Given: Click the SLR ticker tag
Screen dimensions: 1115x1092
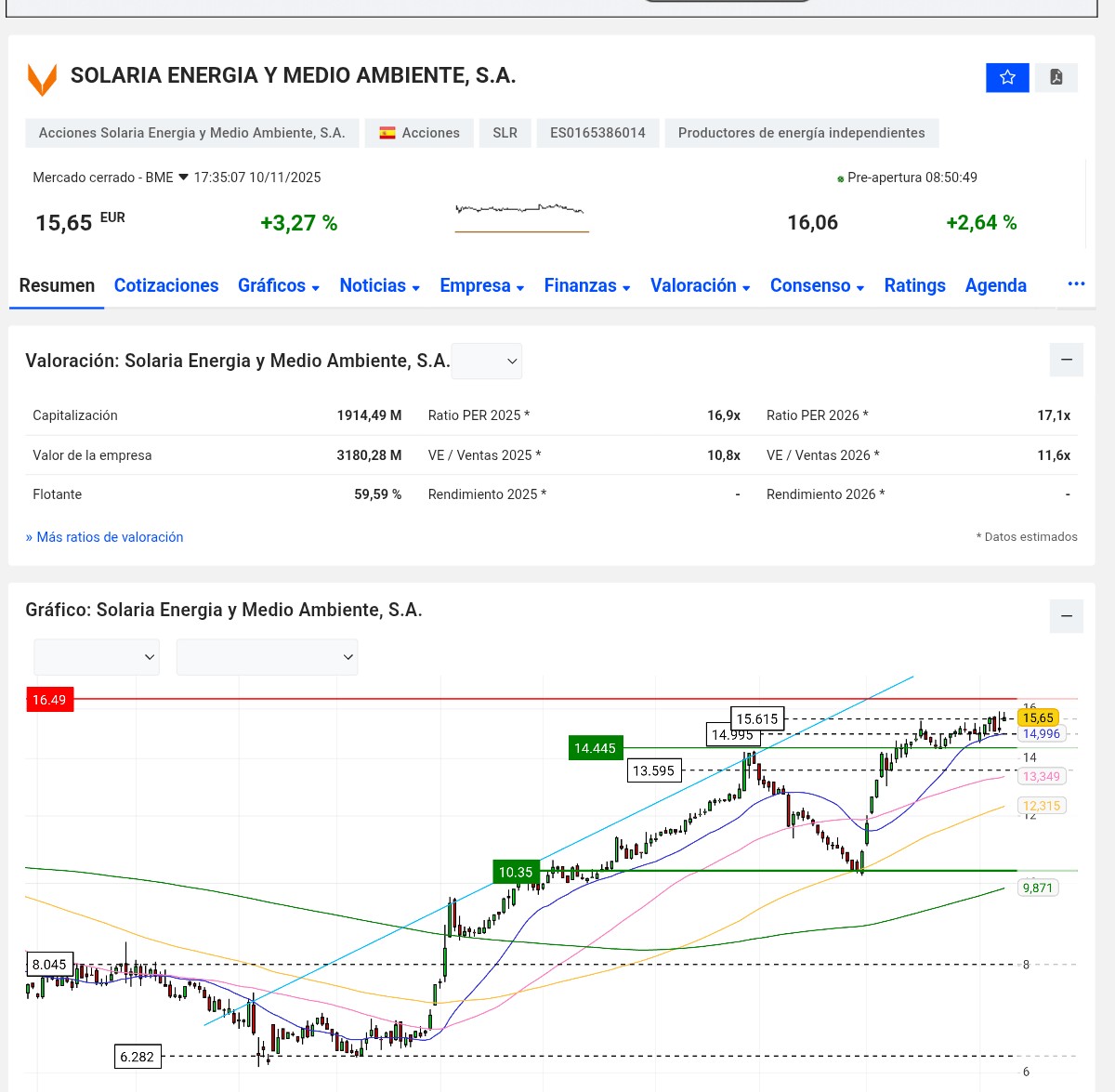Looking at the screenshot, I should [505, 133].
